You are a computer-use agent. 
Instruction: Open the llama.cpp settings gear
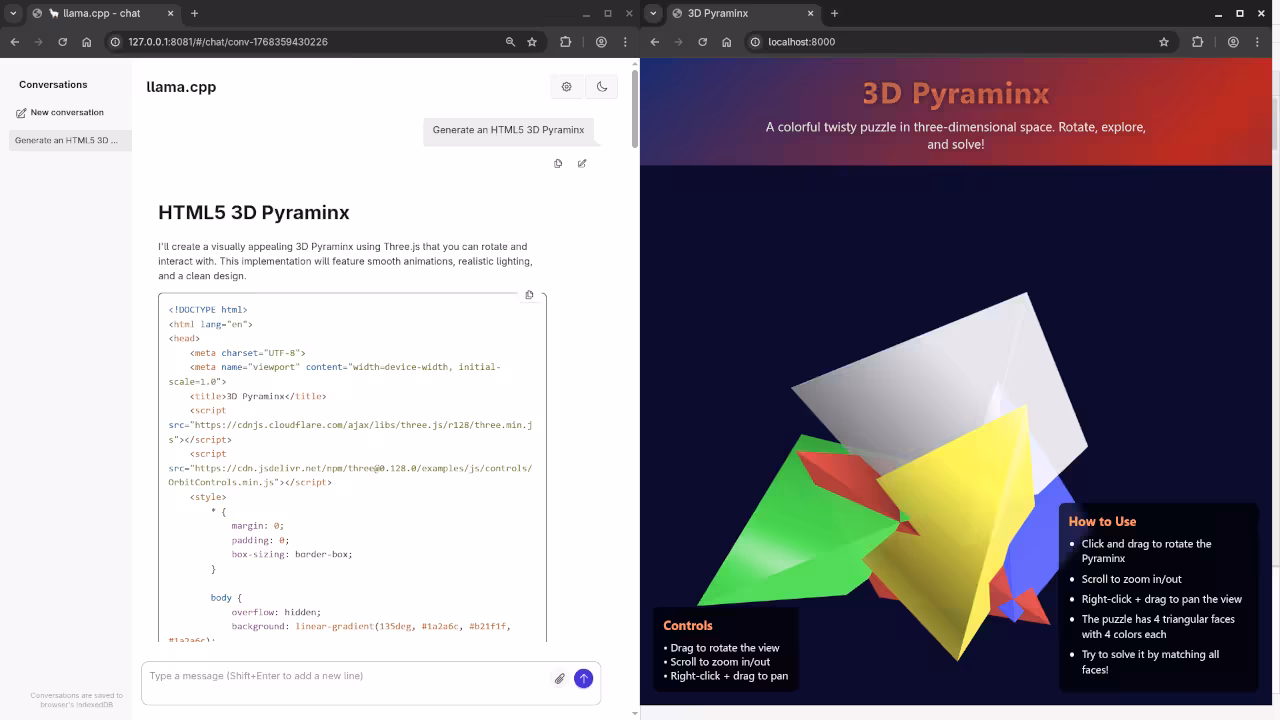click(566, 87)
